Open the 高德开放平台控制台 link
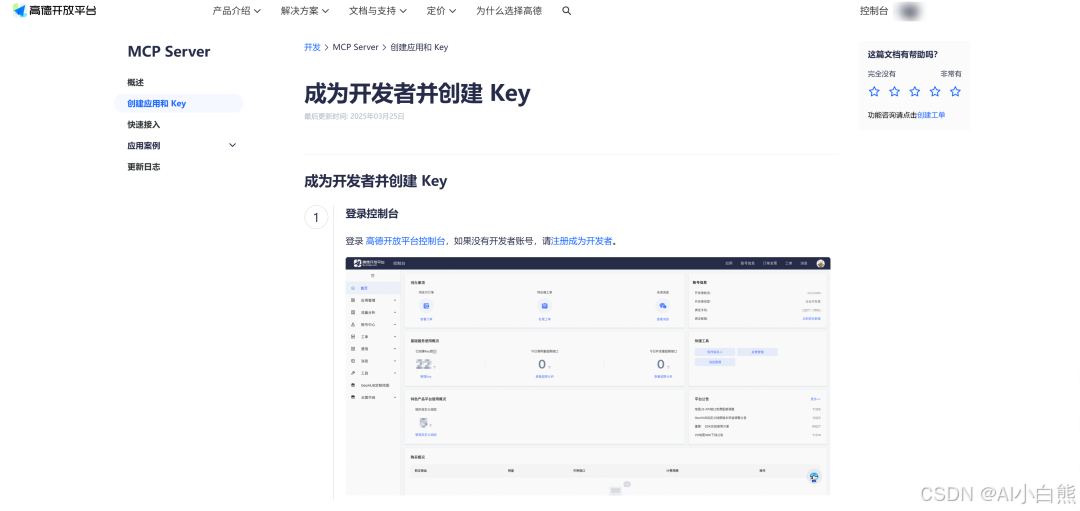This screenshot has width=1080, height=511. point(406,241)
